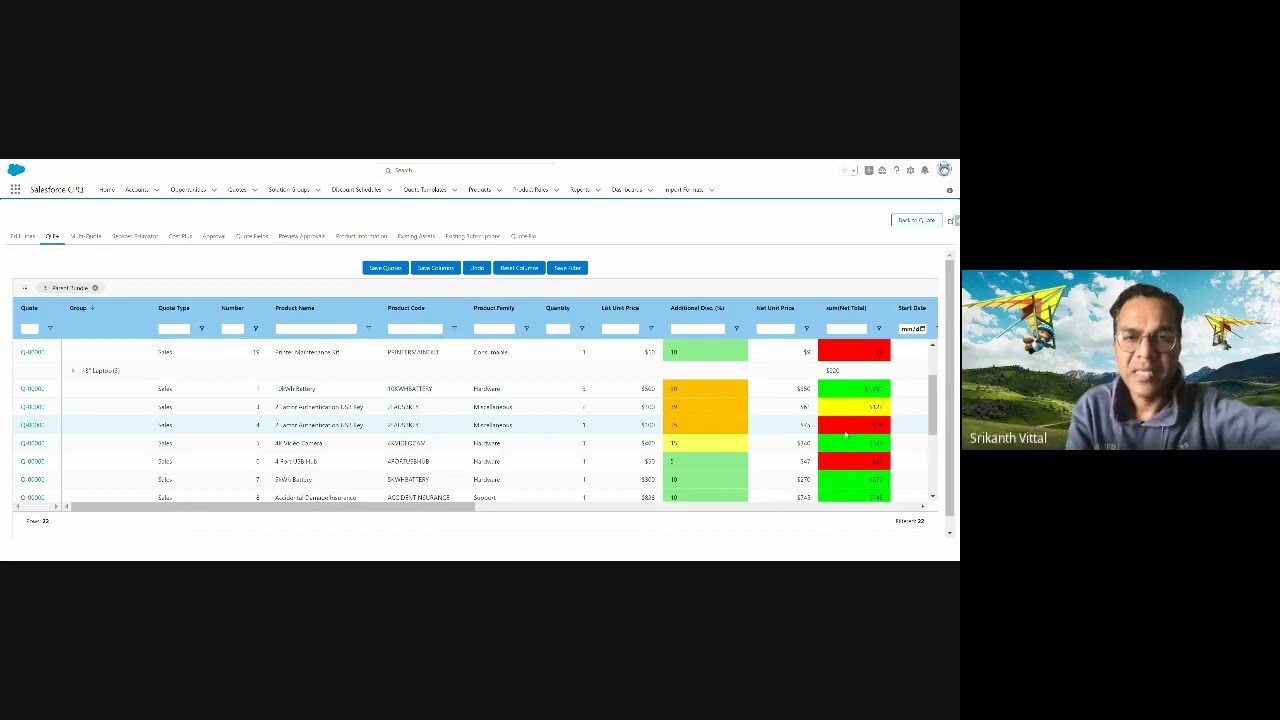This screenshot has width=1280, height=720.
Task: Click the Back to Quote button
Action: tap(916, 220)
